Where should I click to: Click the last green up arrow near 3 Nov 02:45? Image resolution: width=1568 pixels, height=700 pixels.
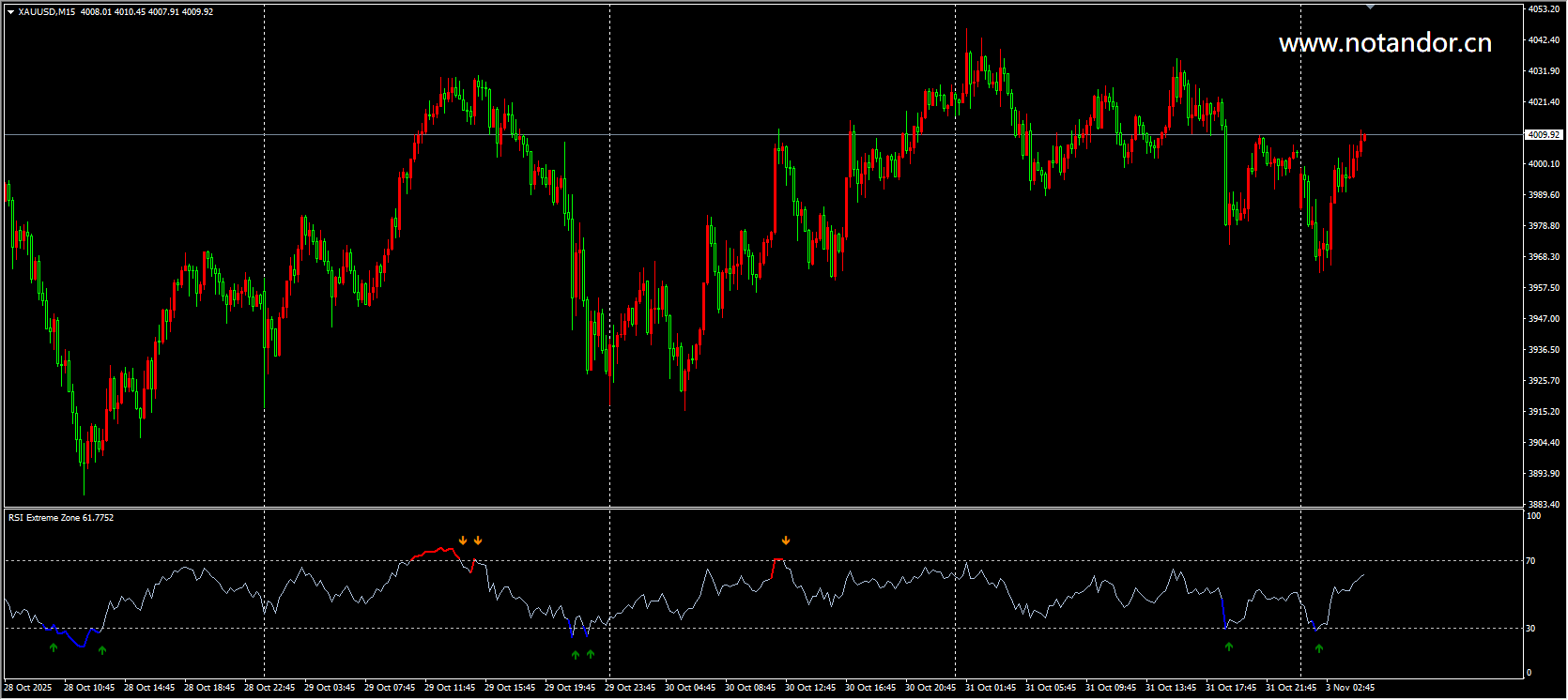coord(1319,648)
